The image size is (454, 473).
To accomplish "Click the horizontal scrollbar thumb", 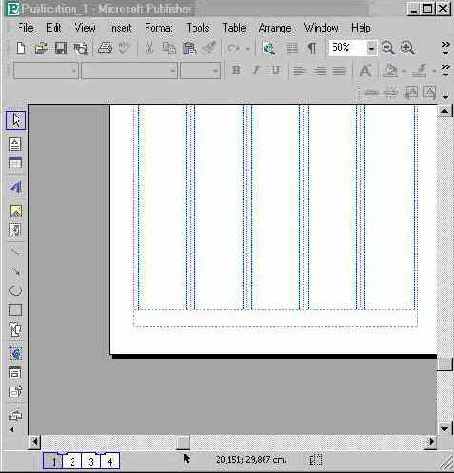I will pyautogui.click(x=183, y=442).
